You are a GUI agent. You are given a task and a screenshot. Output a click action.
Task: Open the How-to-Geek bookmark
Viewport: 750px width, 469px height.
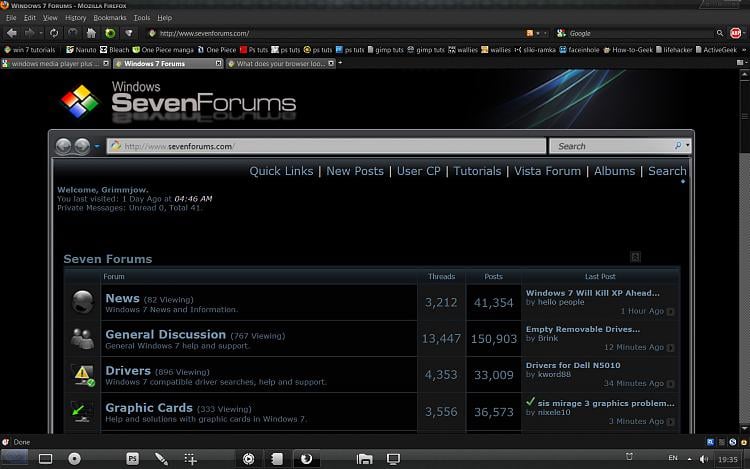pyautogui.click(x=628, y=50)
